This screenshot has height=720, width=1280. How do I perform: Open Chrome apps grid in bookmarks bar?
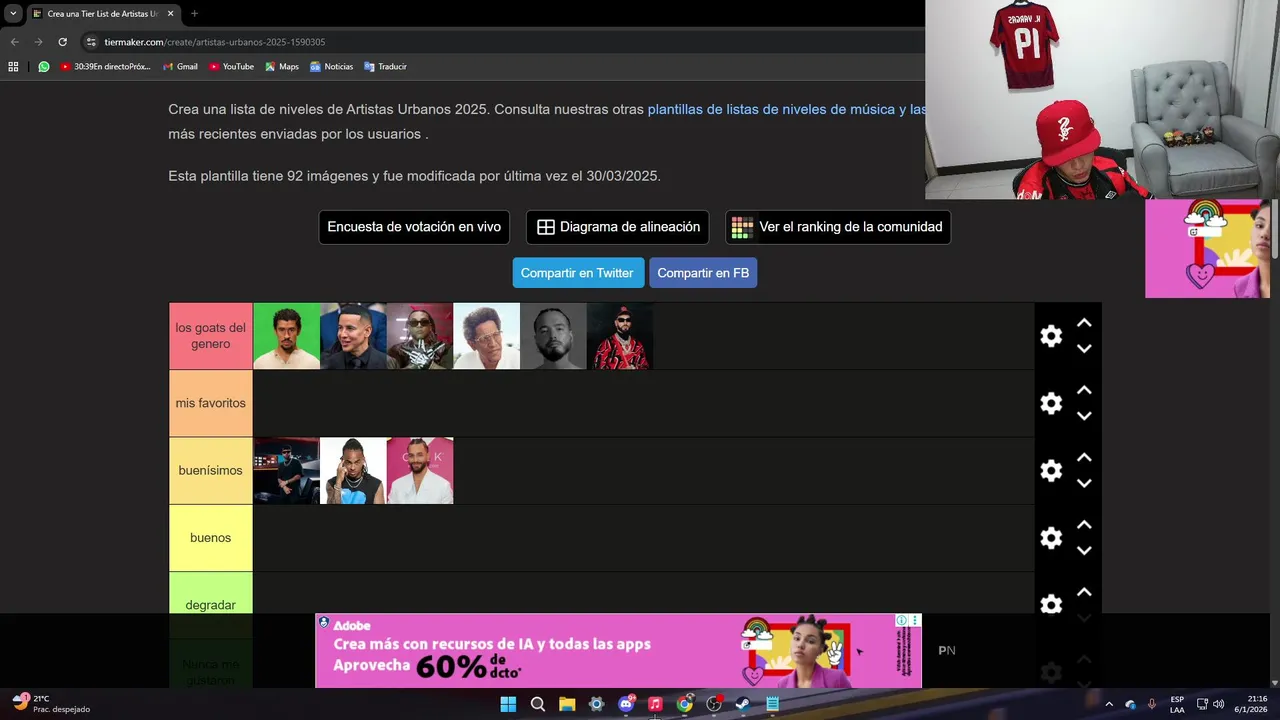[x=13, y=67]
